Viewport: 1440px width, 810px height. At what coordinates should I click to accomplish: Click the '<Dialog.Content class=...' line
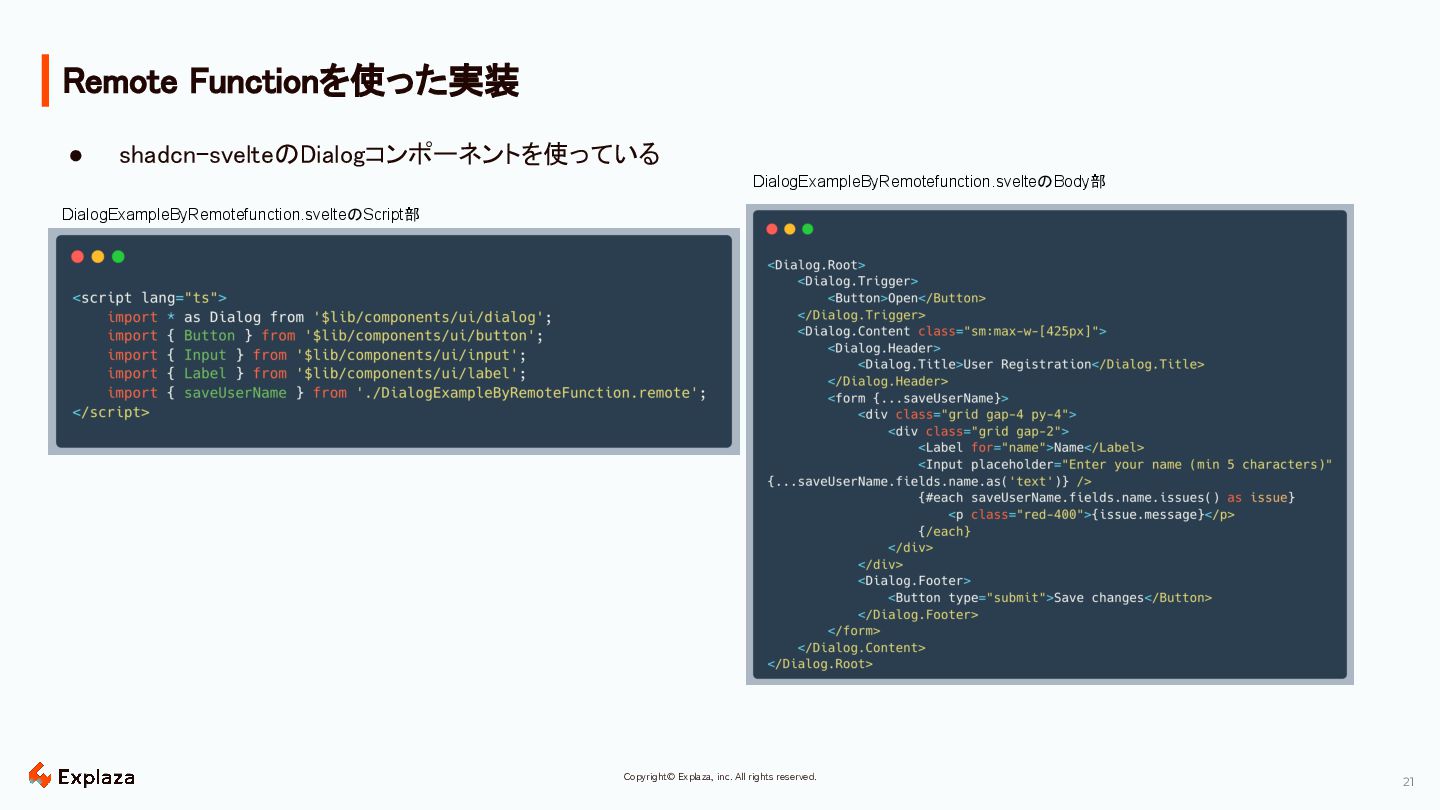pos(952,331)
